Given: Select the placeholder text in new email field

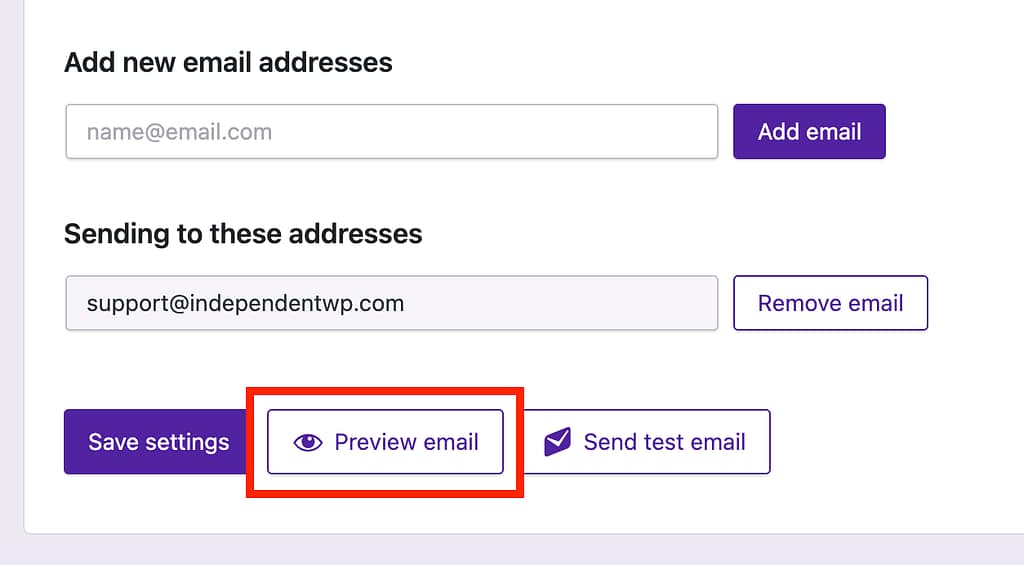Looking at the screenshot, I should click(179, 132).
